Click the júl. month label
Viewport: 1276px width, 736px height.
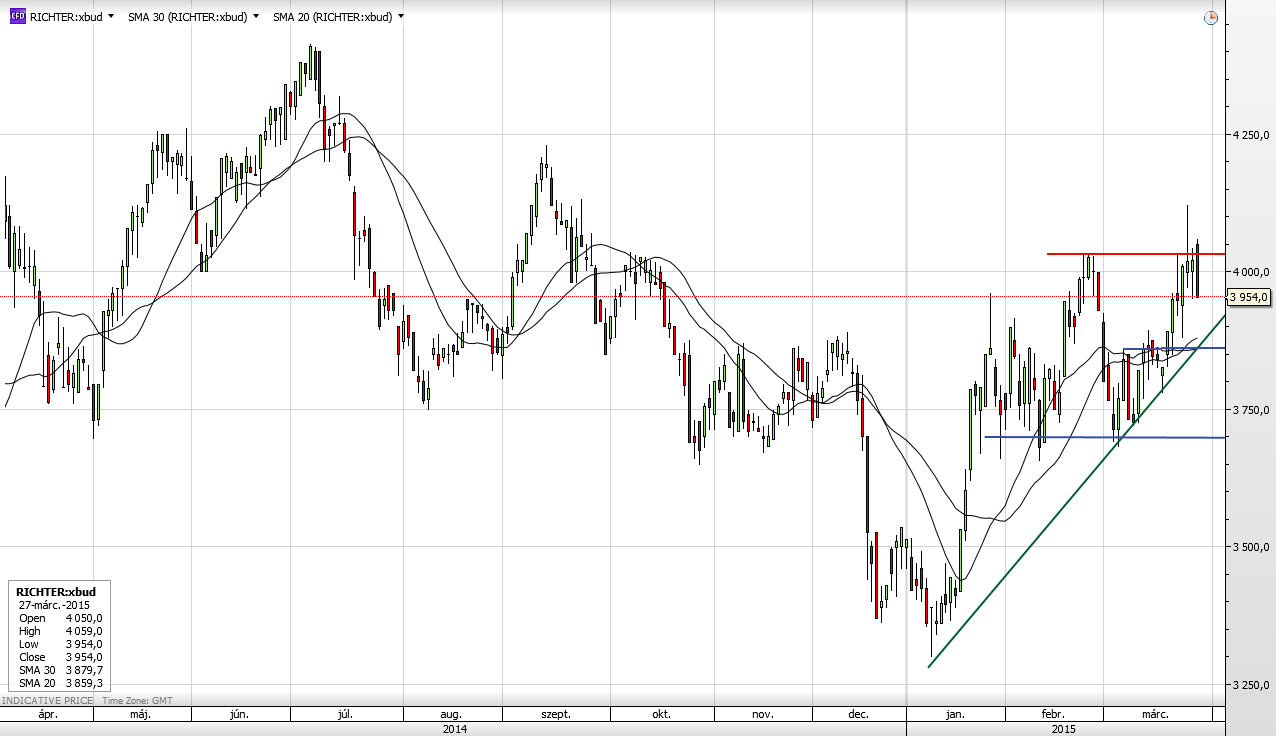347,714
